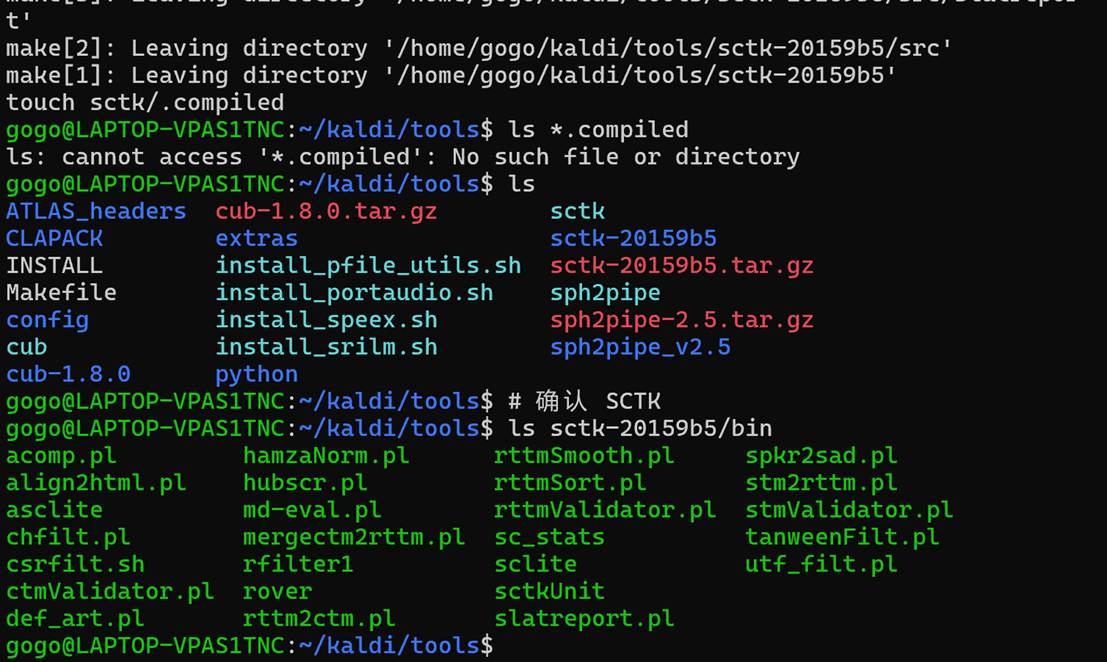Click the 'touch sctk/.compiled' output line
This screenshot has height=662, width=1107.
pyautogui.click(x=145, y=102)
